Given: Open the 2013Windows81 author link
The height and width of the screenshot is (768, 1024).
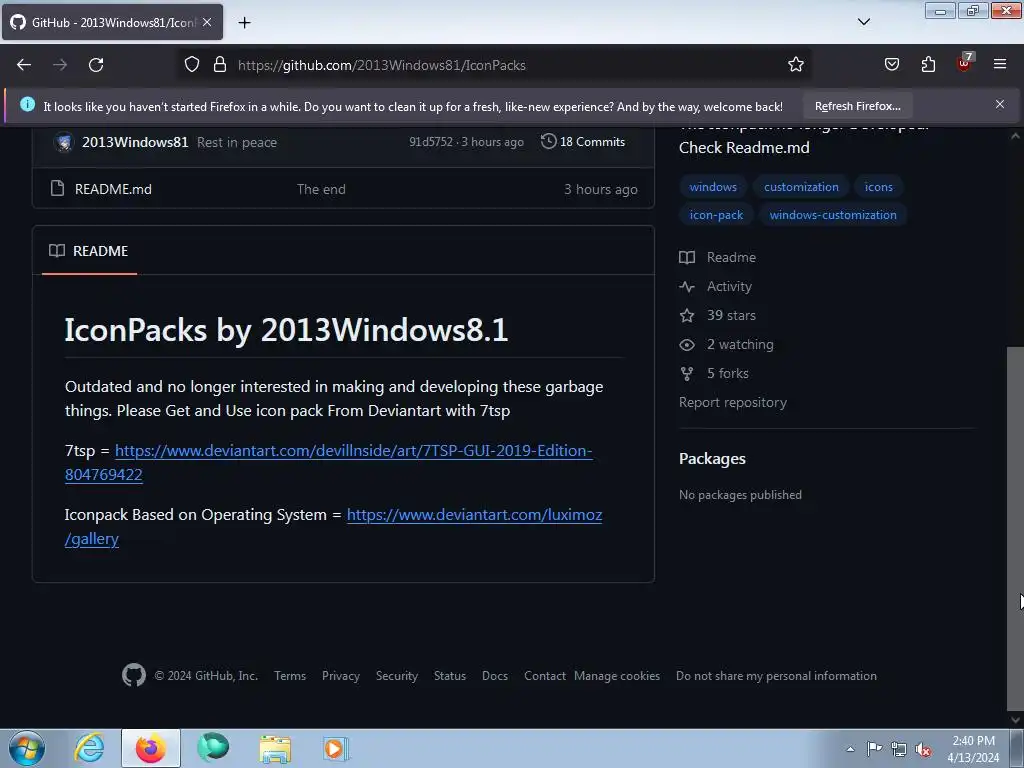Looking at the screenshot, I should 135,142.
